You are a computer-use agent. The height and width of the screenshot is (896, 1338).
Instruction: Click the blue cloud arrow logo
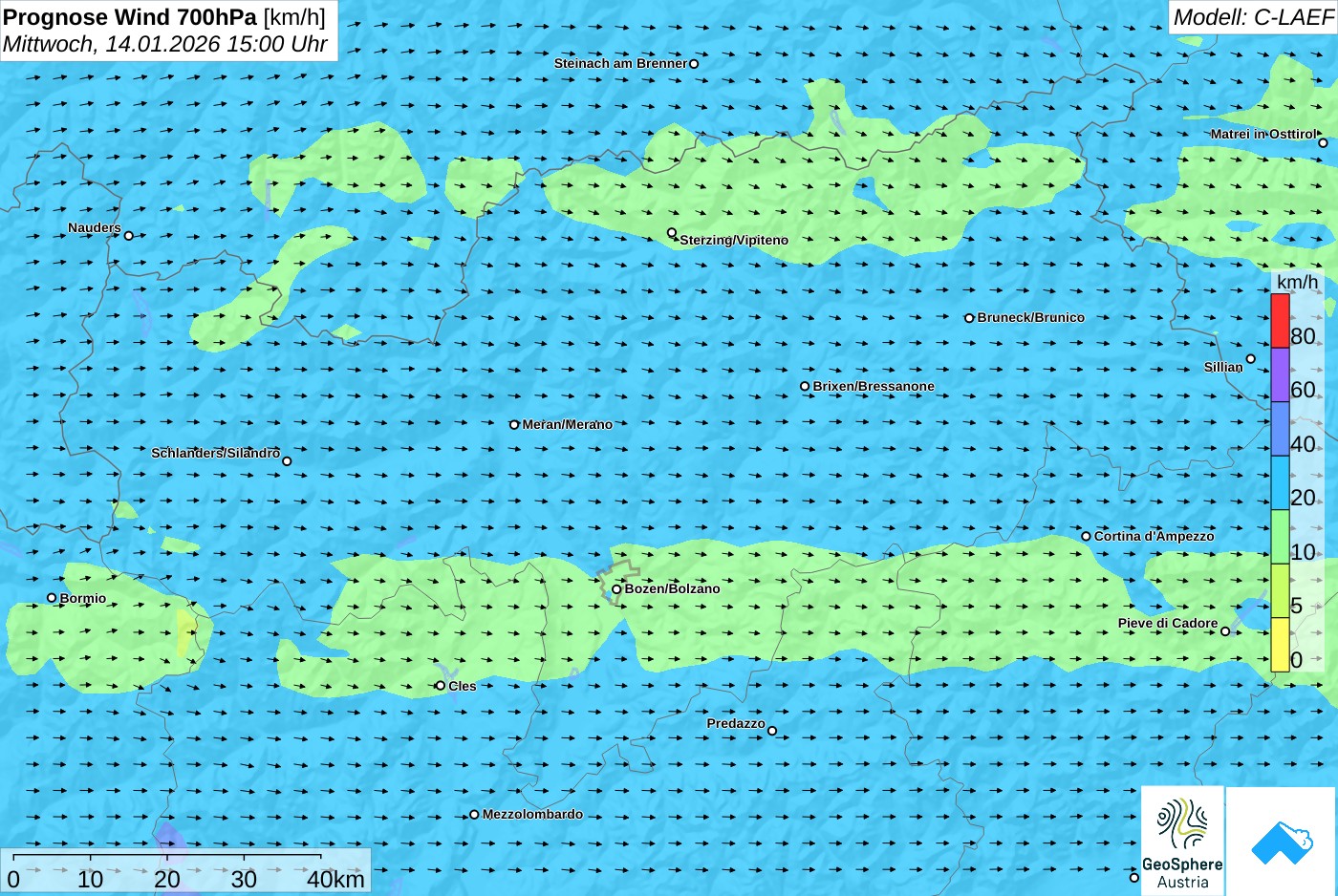[x=1282, y=841]
